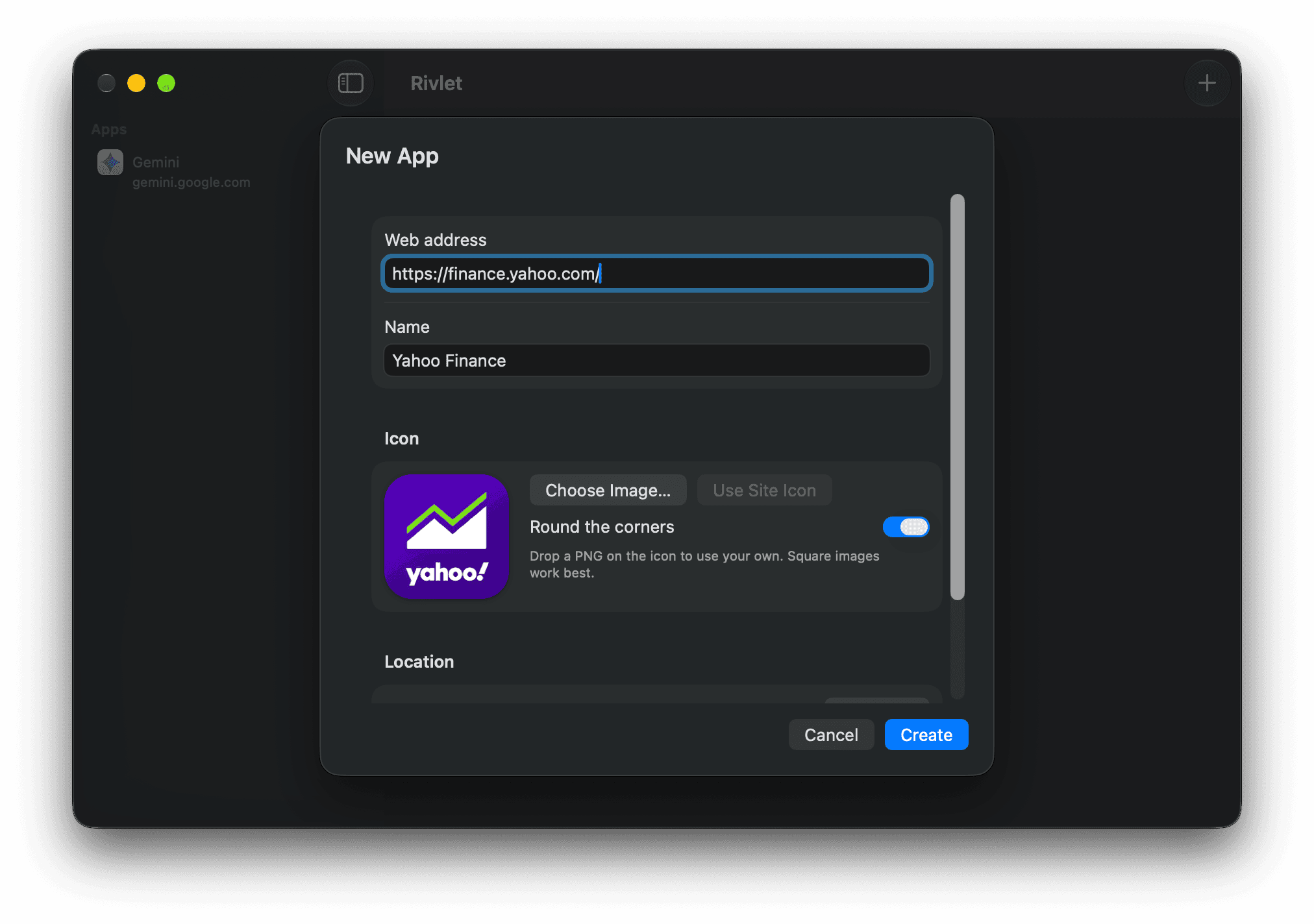Click the plus icon to add a new app
Viewport: 1314px width, 924px height.
1207,83
